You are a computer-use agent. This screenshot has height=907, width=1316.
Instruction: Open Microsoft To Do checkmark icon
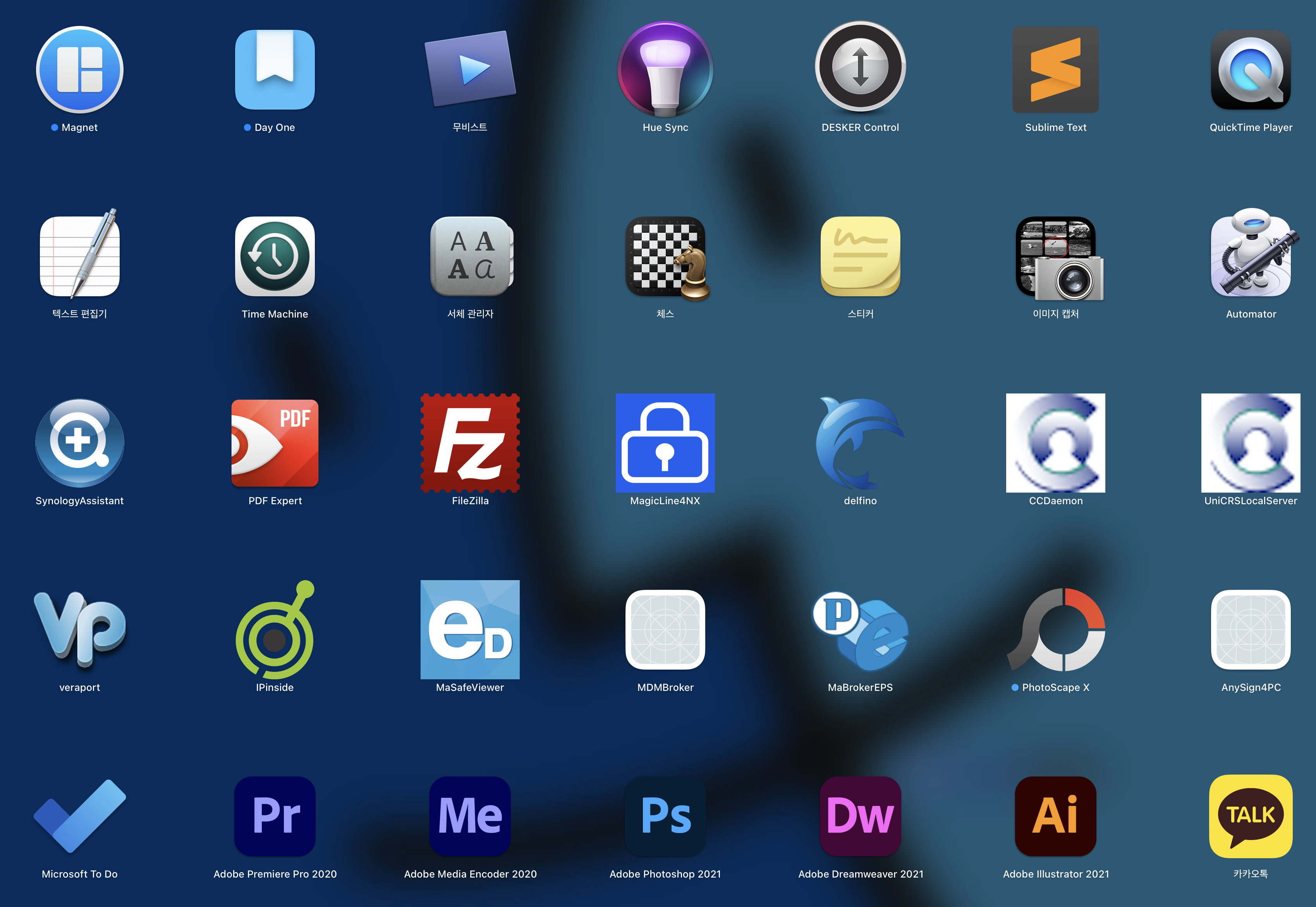tap(79, 816)
